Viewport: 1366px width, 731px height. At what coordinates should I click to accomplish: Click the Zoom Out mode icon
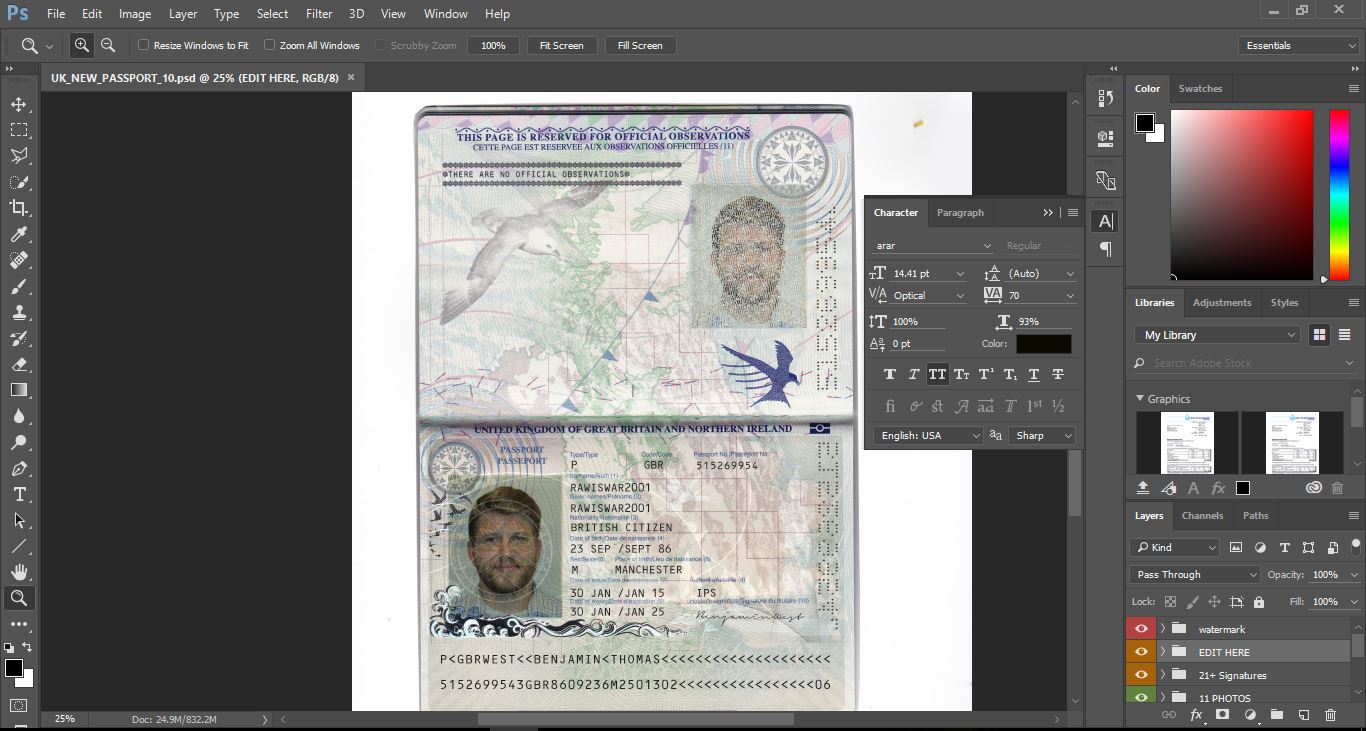108,45
